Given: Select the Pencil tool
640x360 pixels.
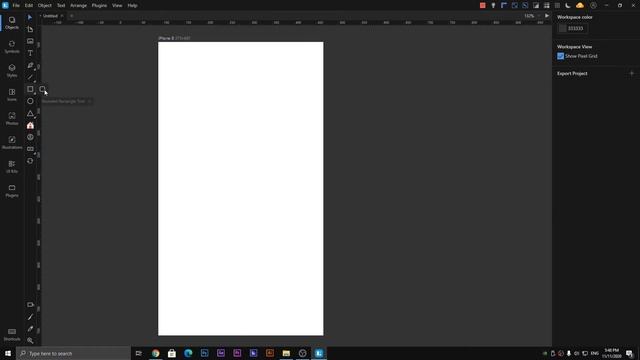Looking at the screenshot, I should pos(30,317).
